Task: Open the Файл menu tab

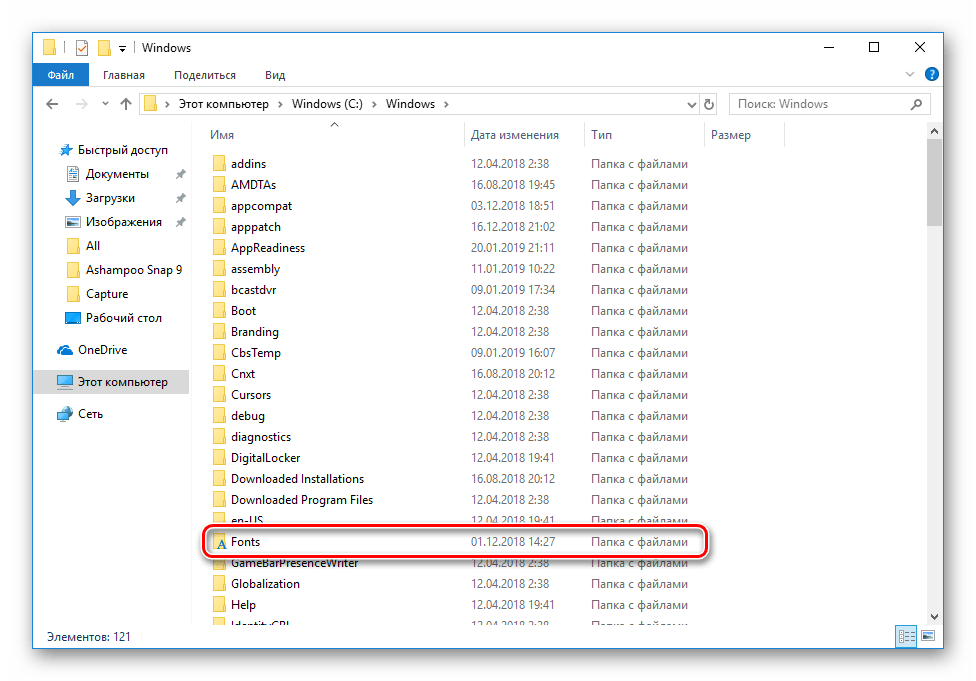Action: (x=60, y=75)
